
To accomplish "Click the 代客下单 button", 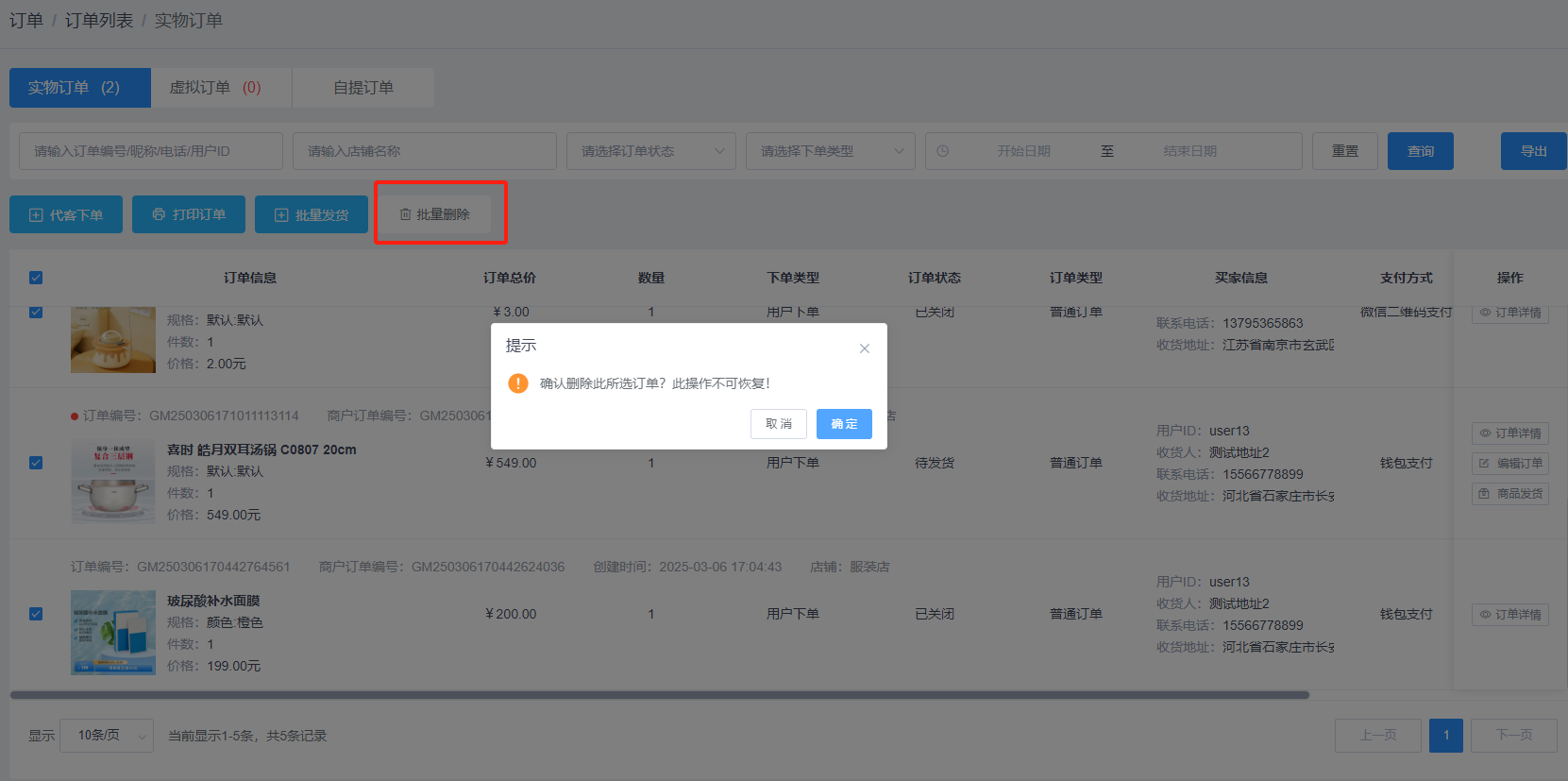I will tap(66, 214).
